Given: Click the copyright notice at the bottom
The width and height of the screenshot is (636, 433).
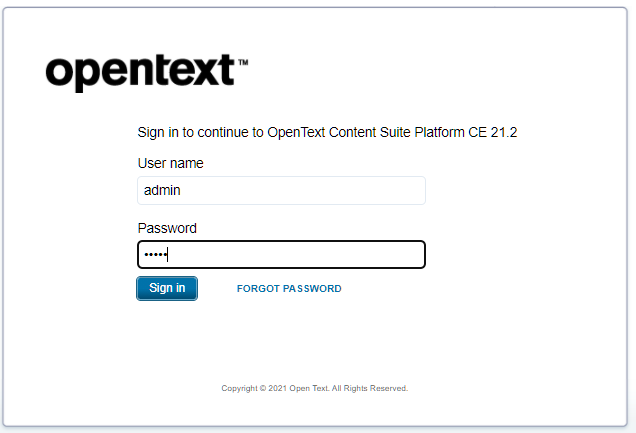Looking at the screenshot, I should 315,388.
